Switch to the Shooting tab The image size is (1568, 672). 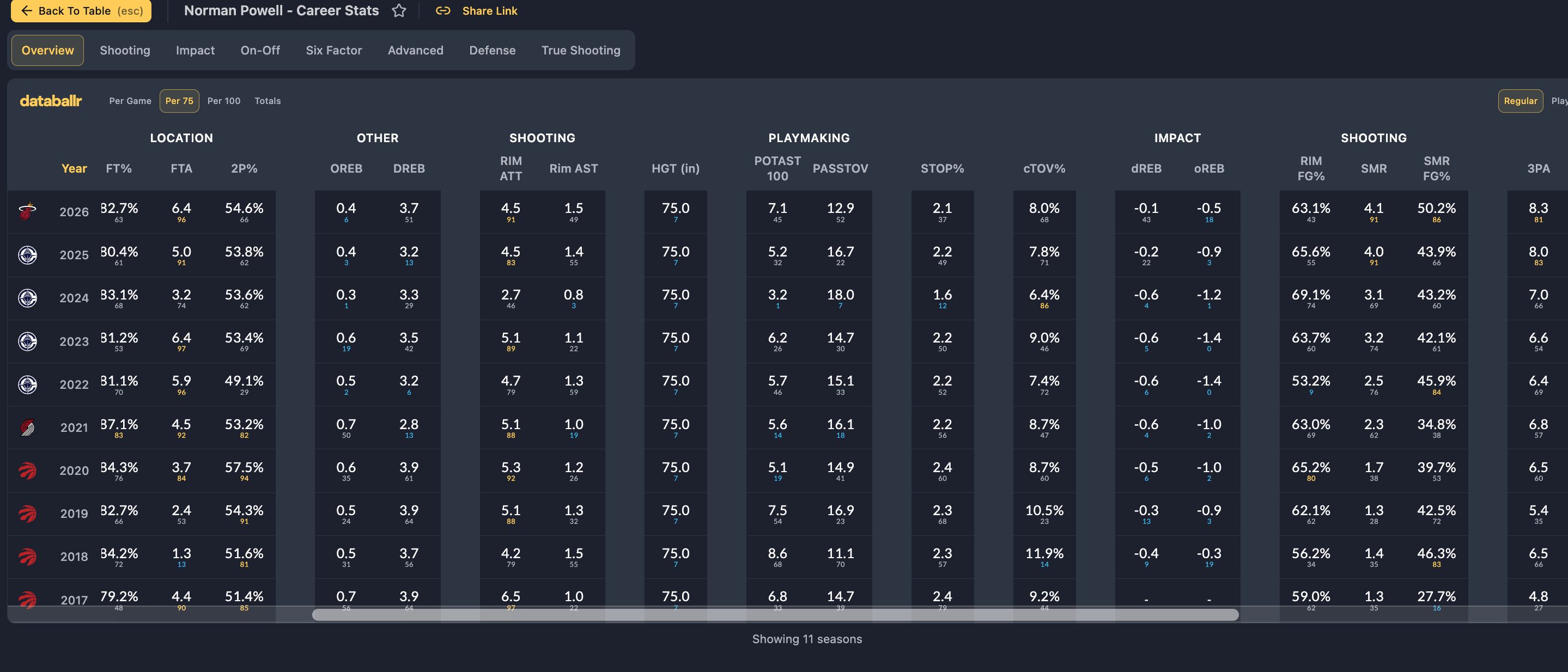pyautogui.click(x=125, y=51)
